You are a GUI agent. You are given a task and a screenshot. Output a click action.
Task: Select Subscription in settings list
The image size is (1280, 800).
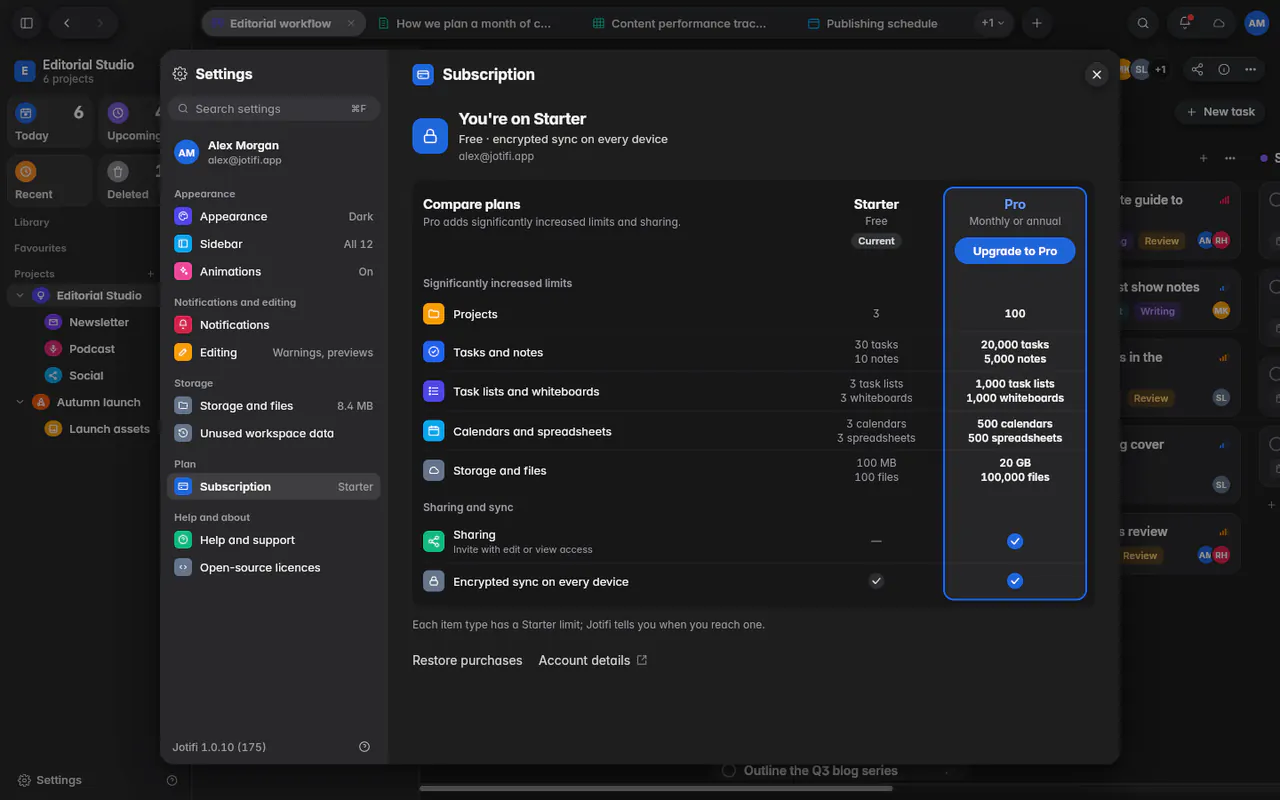pyautogui.click(x=273, y=487)
